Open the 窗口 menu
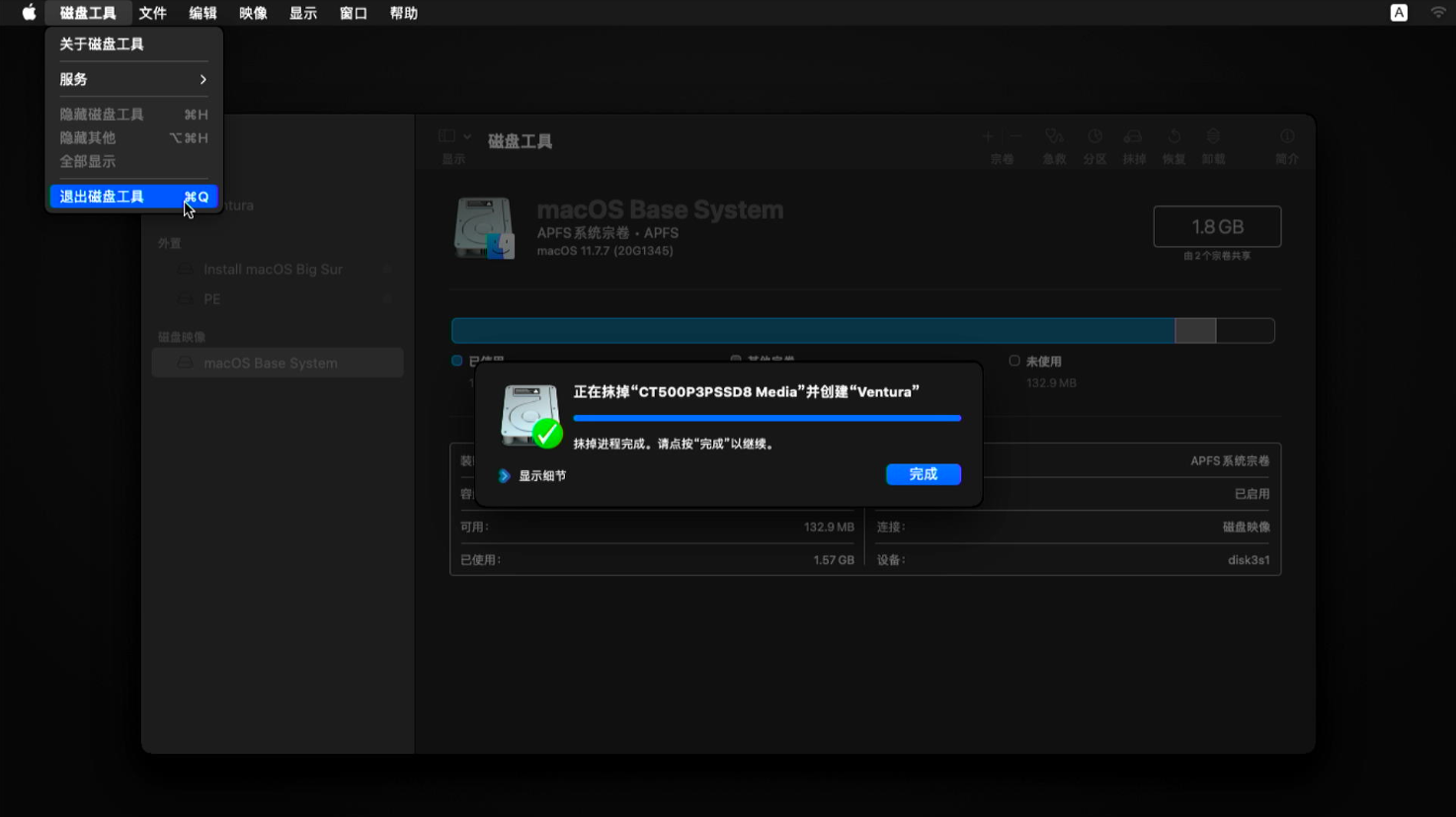The image size is (1456, 817). pos(354,13)
